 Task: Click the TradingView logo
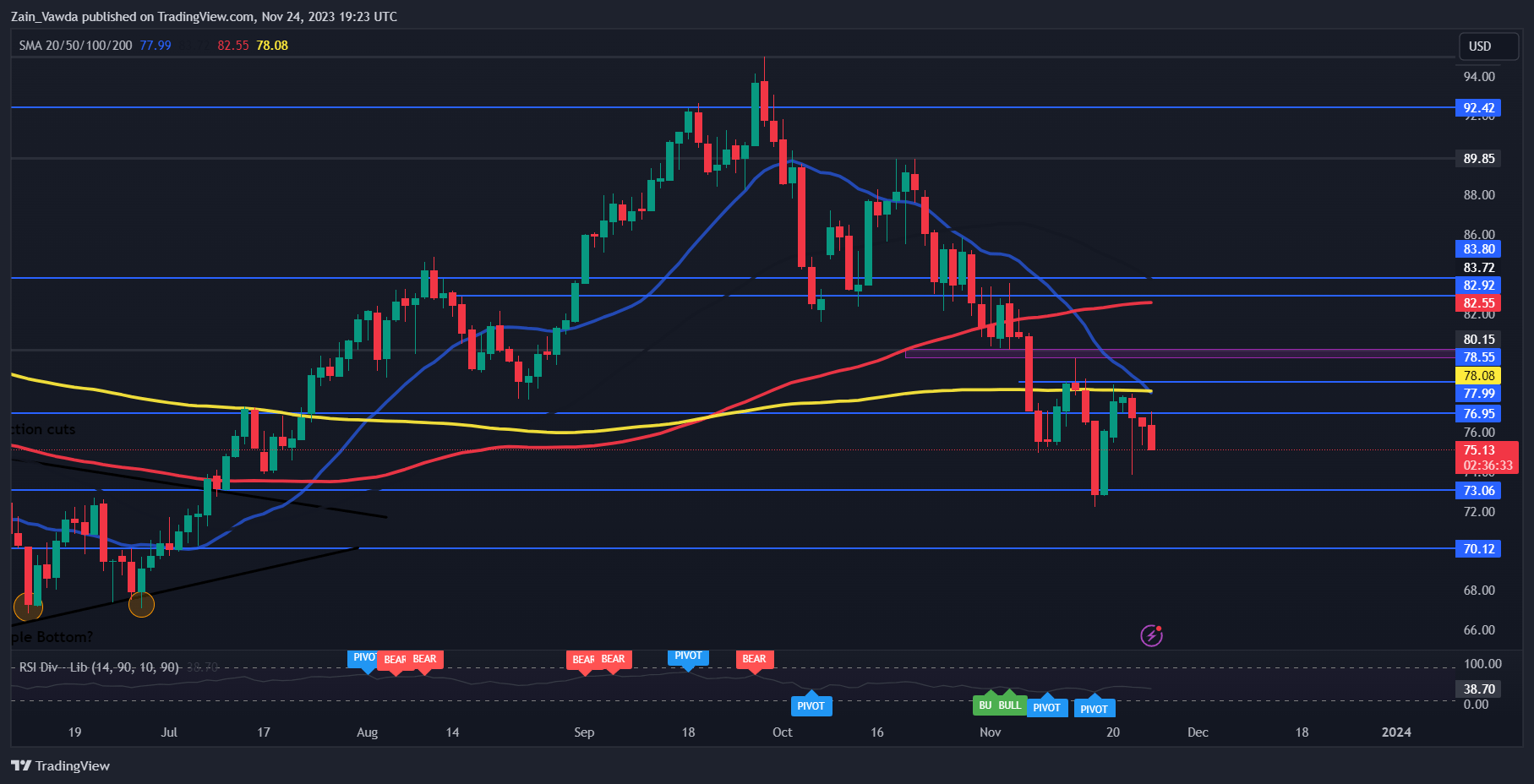tap(60, 765)
